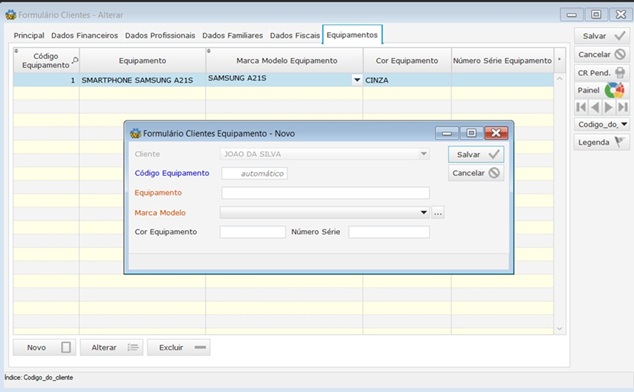634x392 pixels.
Task: Close the main Formulário Clientes window
Action: coord(621,15)
